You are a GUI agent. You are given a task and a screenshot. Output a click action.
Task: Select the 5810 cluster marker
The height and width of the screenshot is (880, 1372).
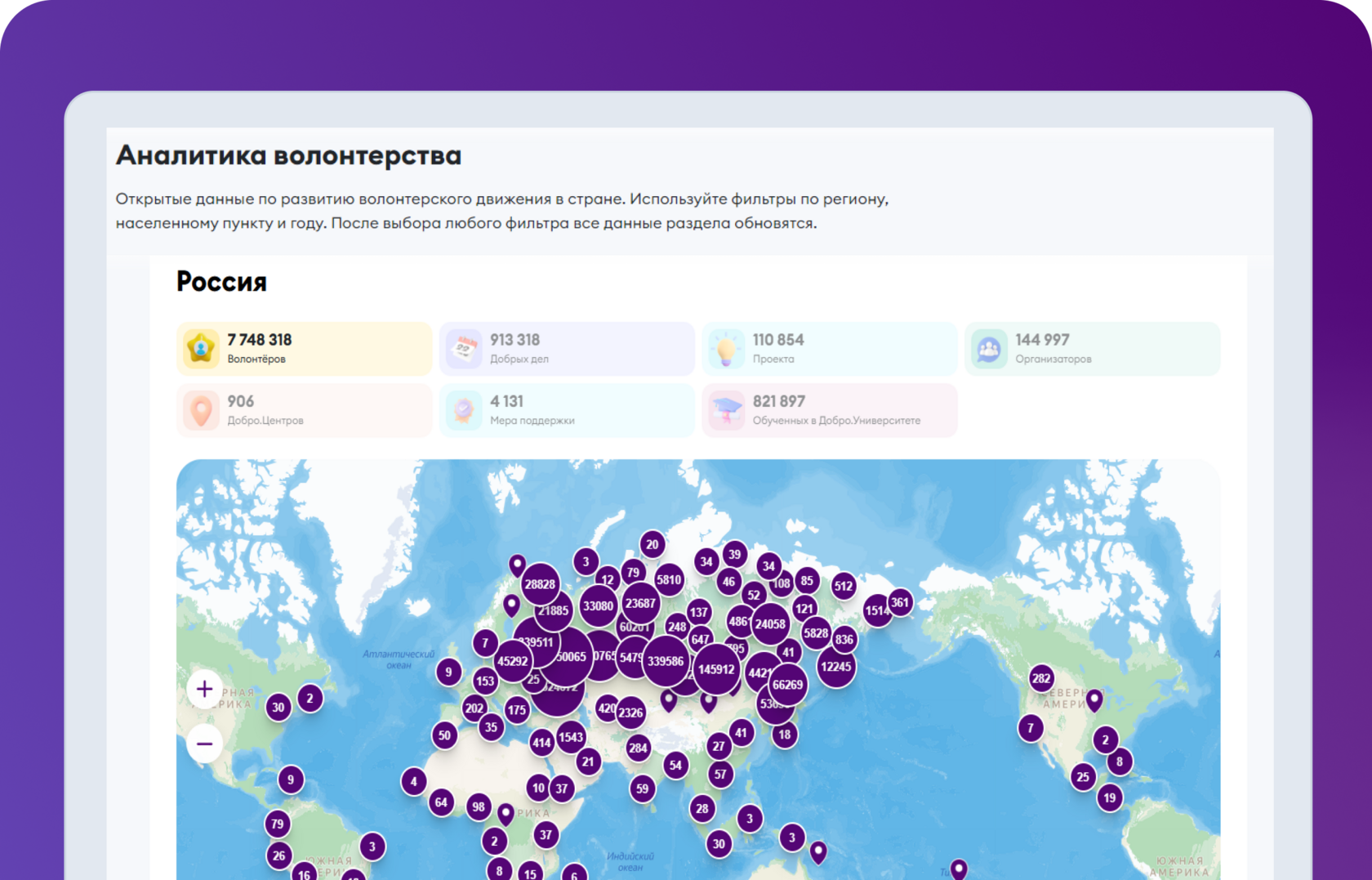pyautogui.click(x=669, y=580)
